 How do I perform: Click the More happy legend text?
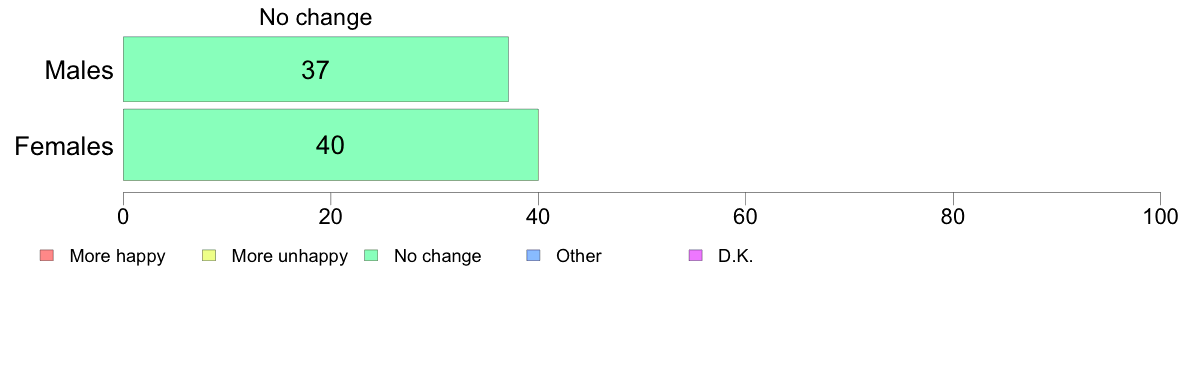[x=117, y=256]
